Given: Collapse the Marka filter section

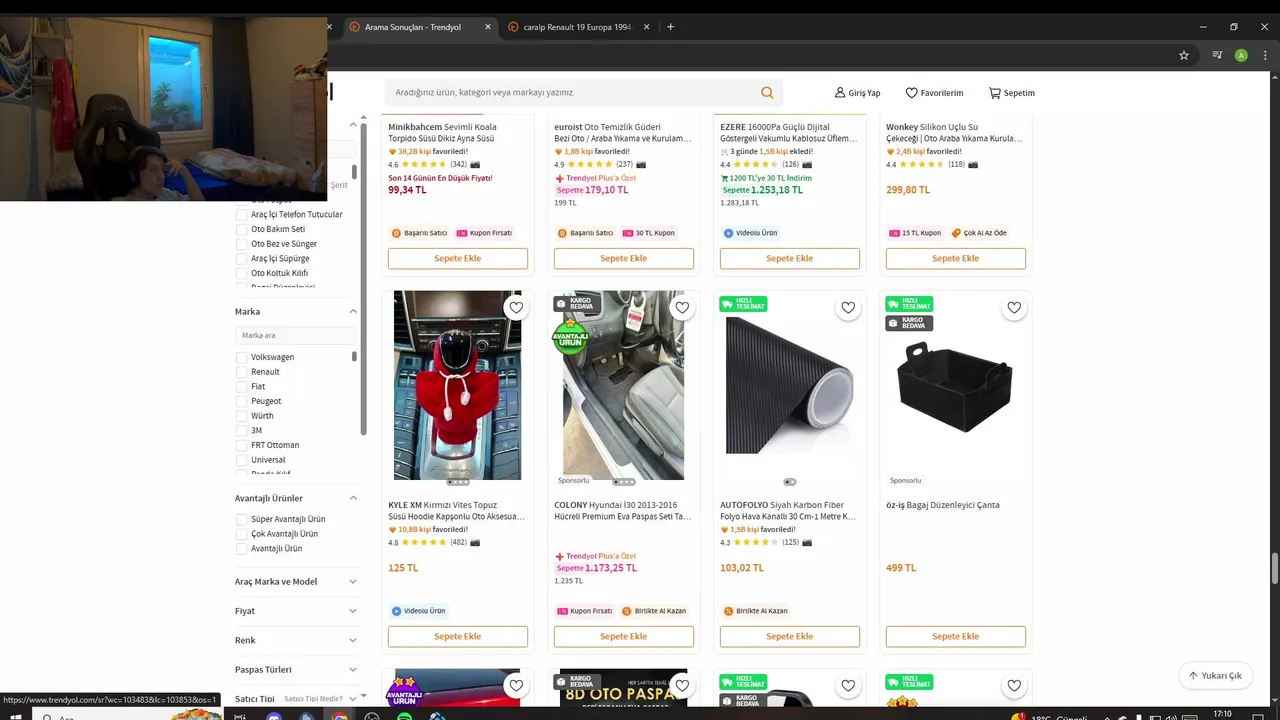Looking at the screenshot, I should coord(353,312).
